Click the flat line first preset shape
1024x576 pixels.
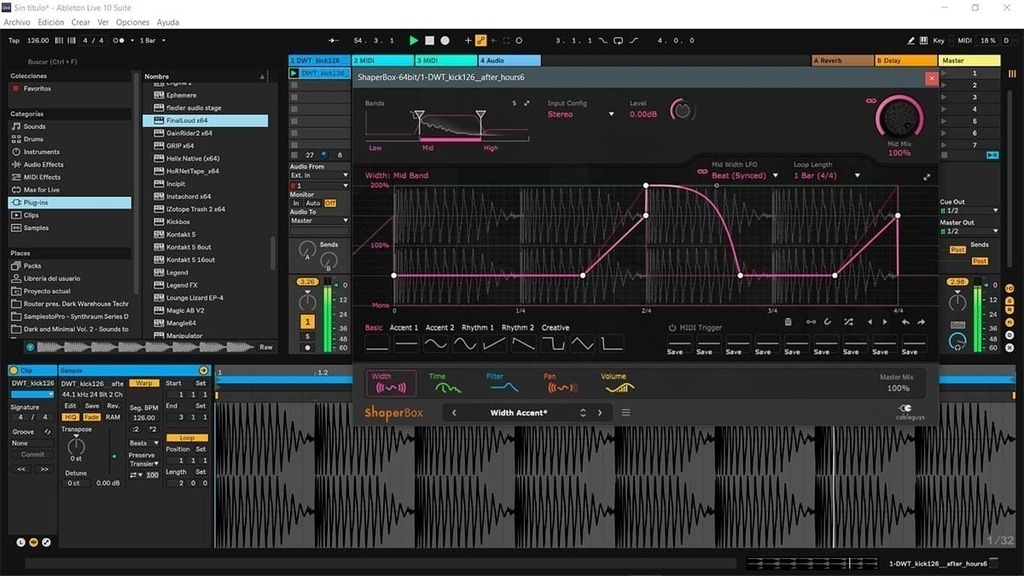coord(377,344)
